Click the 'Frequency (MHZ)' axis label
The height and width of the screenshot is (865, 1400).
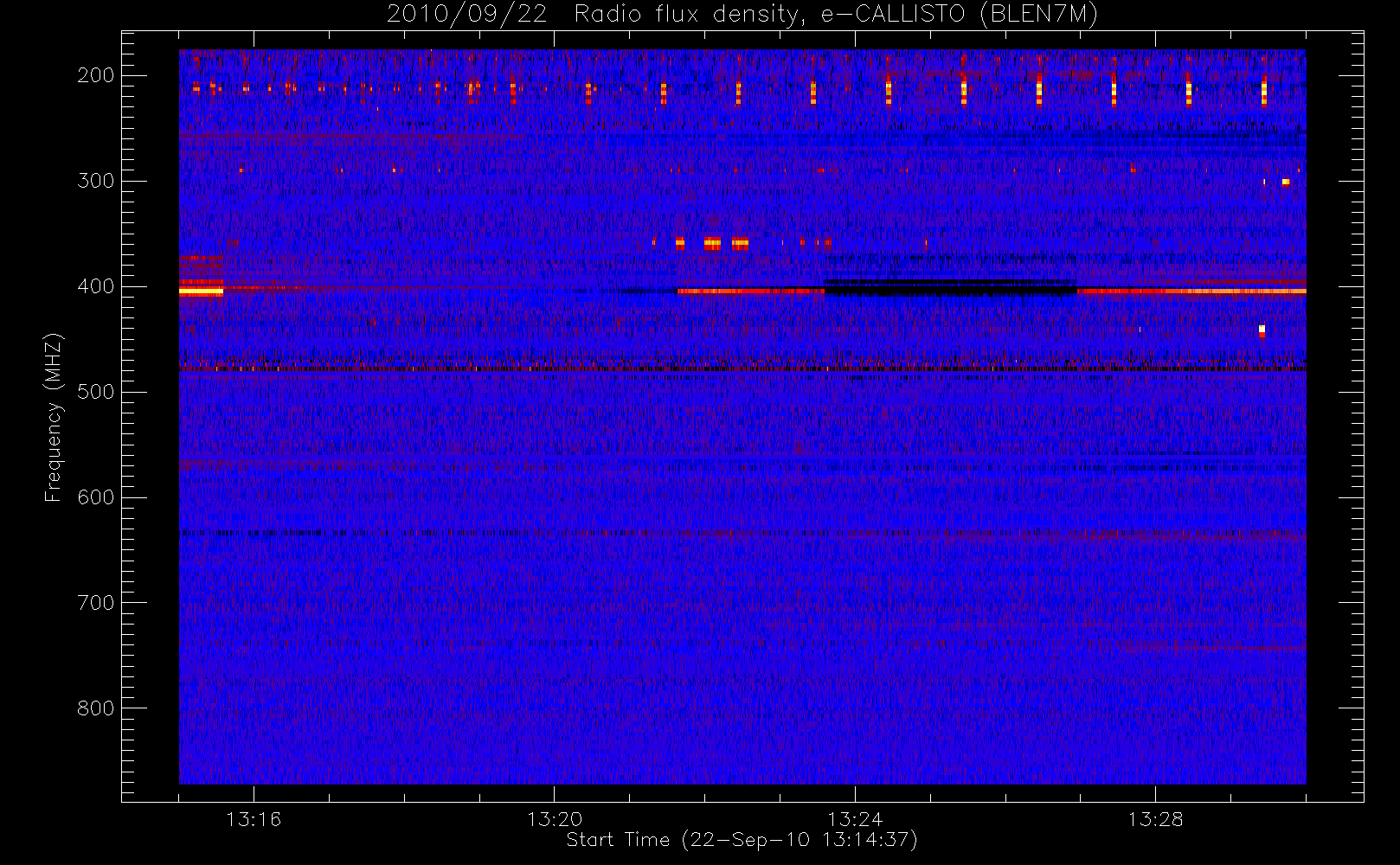[x=54, y=417]
